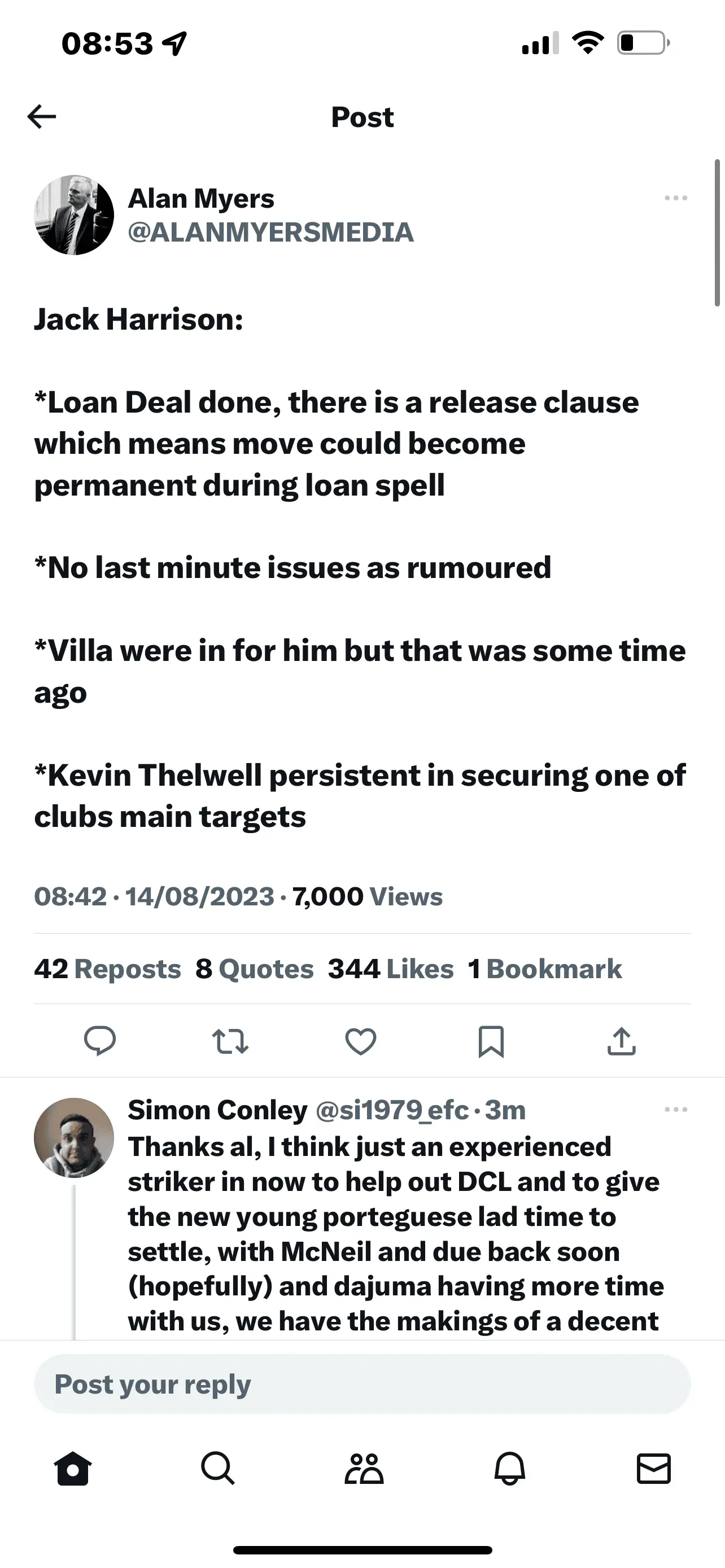725x1568 pixels.
Task: Open more options on Simon Conley reply
Action: [676, 1109]
